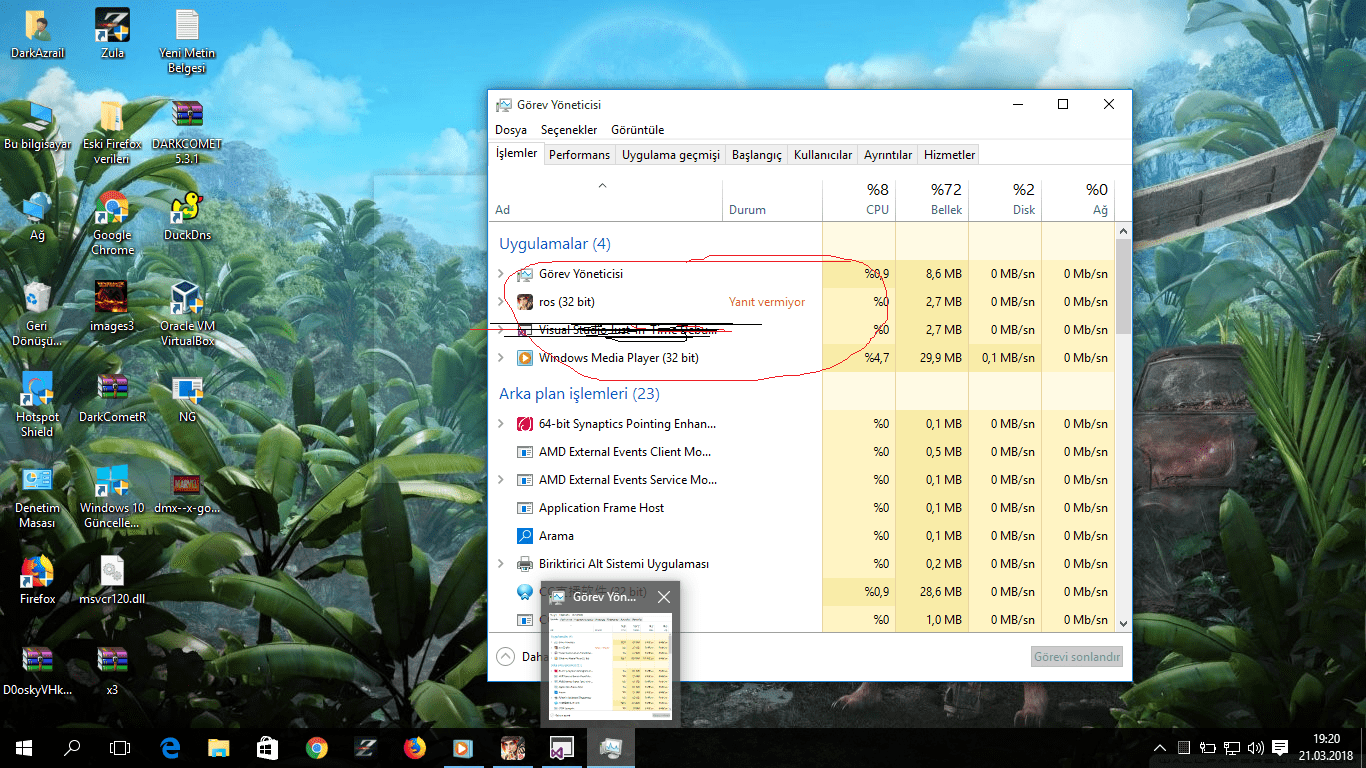The height and width of the screenshot is (768, 1366).
Task: Switch to the Hizmetler tab
Action: 949,155
